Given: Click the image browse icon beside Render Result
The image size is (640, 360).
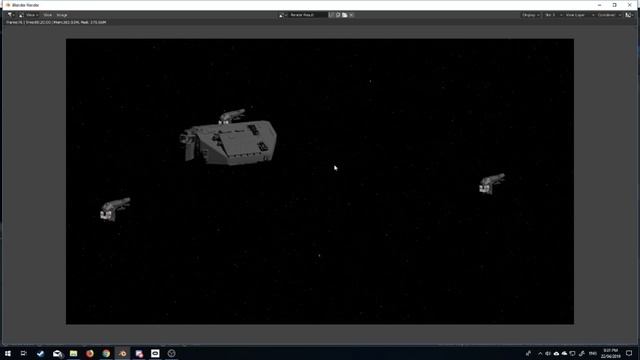Looking at the screenshot, I should [x=282, y=15].
